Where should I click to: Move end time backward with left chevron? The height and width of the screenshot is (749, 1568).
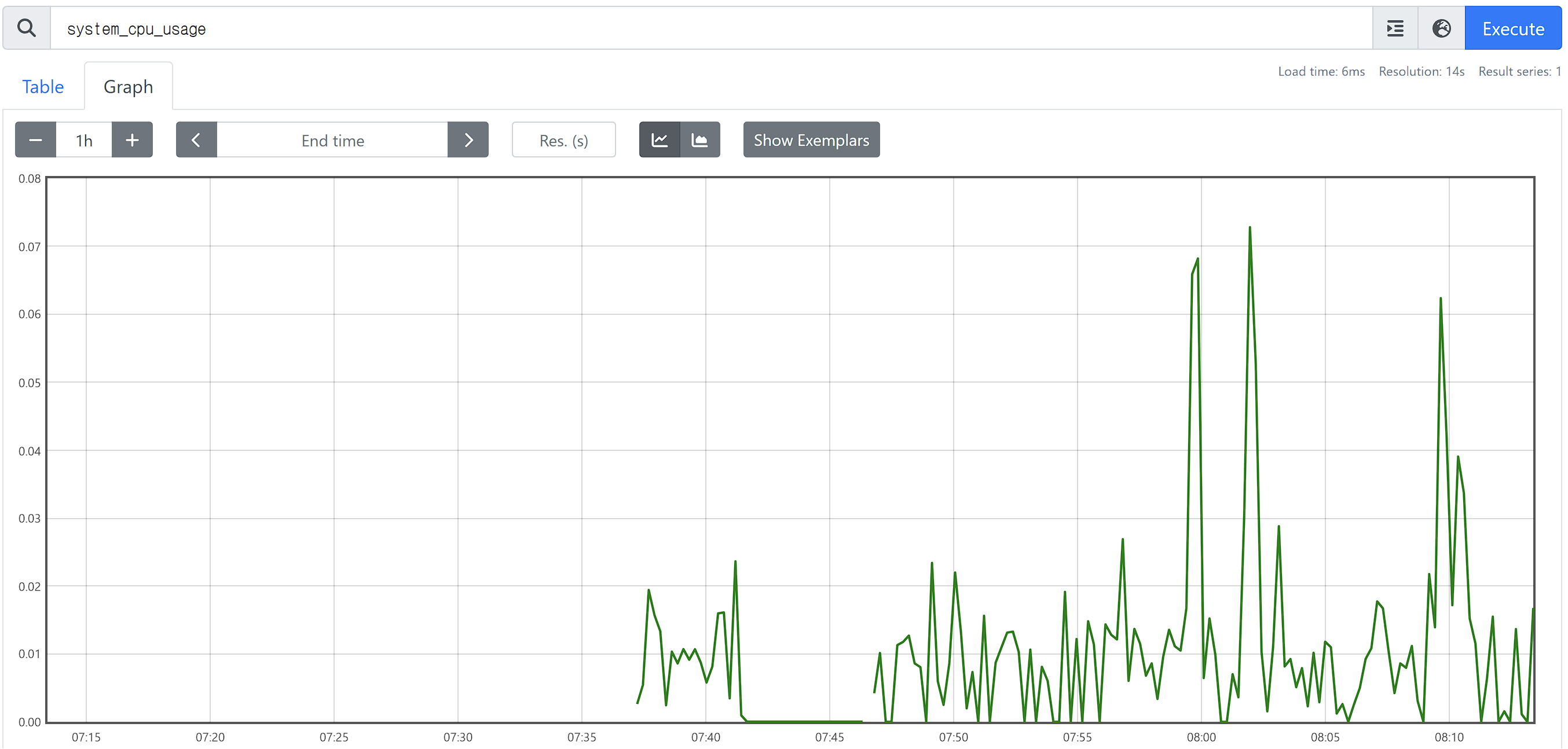tap(196, 140)
